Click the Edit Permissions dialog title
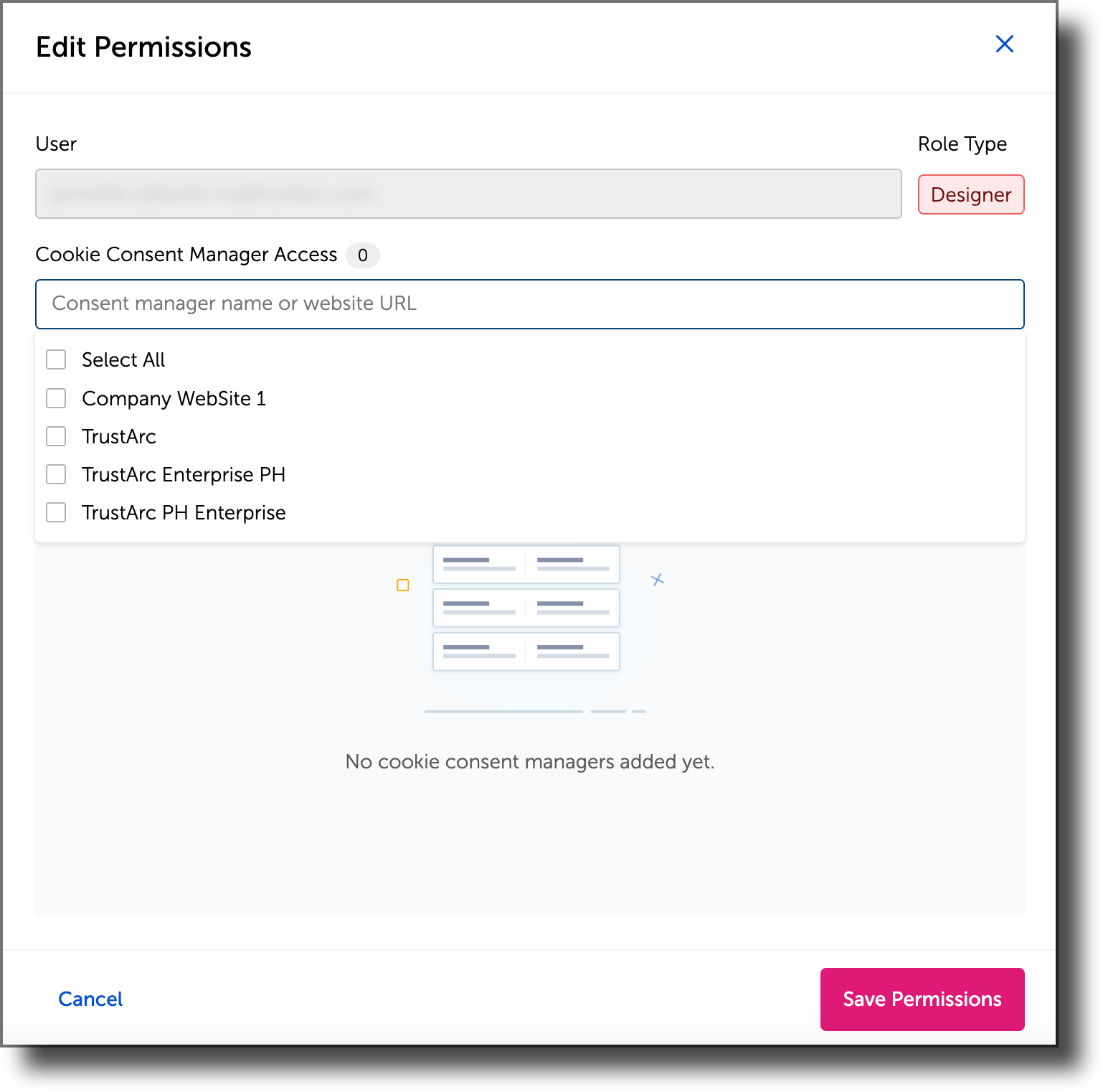Screen dimensions: 1103x1092 click(x=143, y=46)
